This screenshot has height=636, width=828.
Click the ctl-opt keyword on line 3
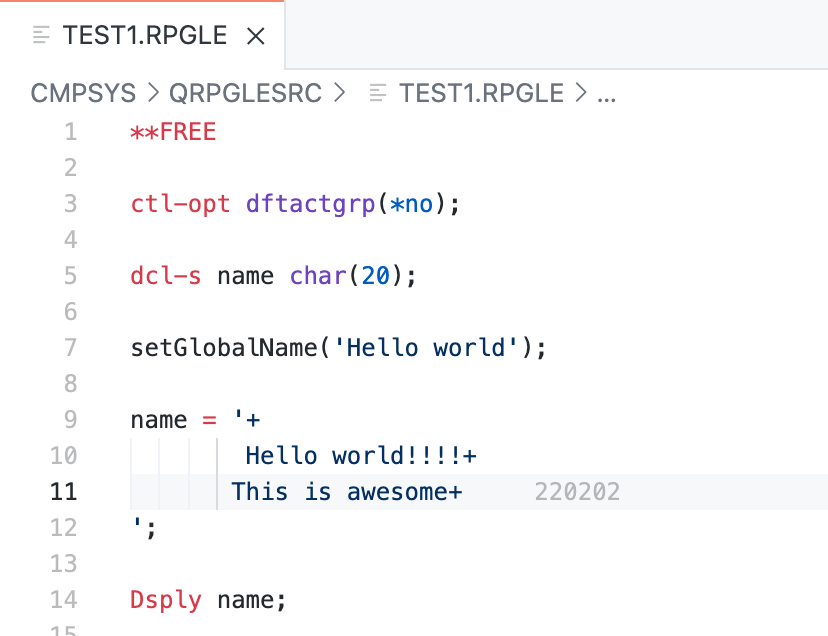[x=179, y=203]
